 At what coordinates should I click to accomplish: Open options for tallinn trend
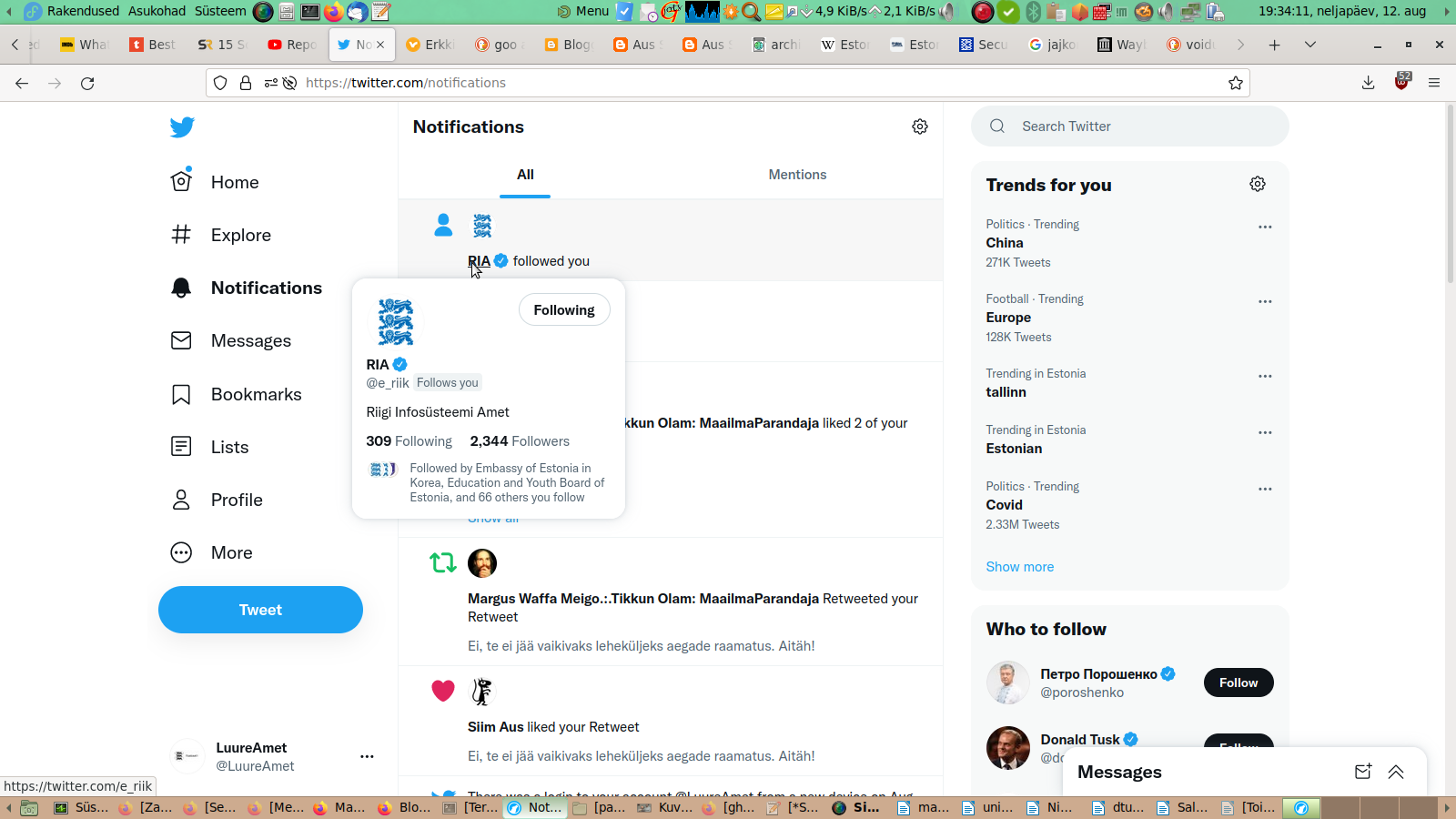[1265, 376]
